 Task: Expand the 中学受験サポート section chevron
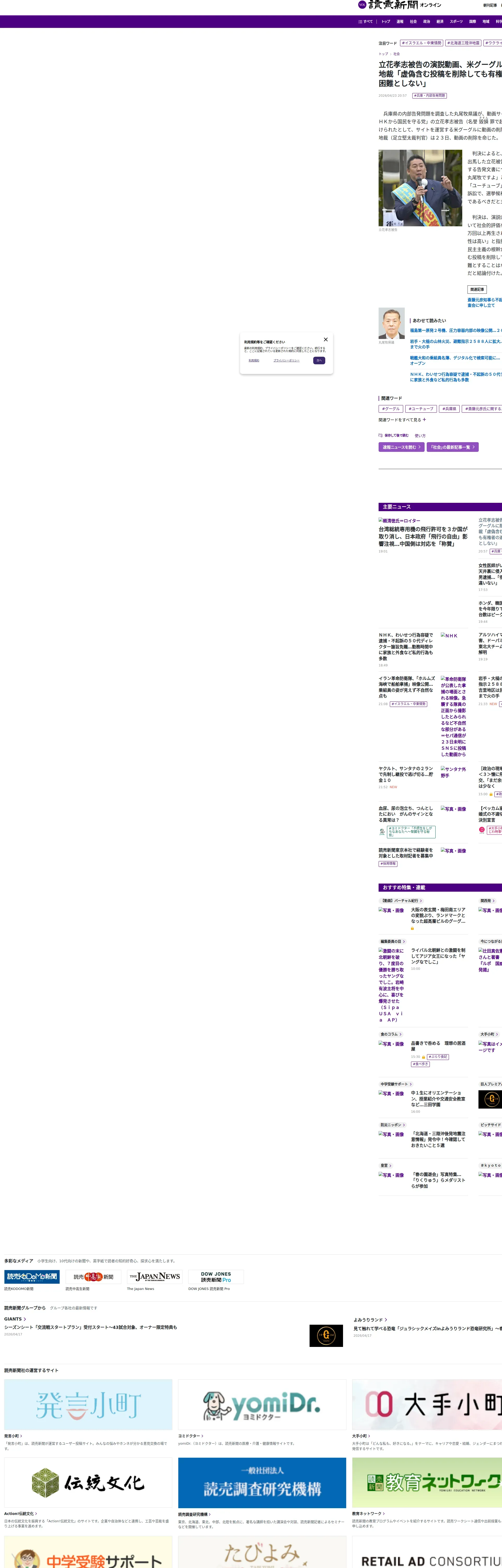pyautogui.click(x=410, y=1084)
